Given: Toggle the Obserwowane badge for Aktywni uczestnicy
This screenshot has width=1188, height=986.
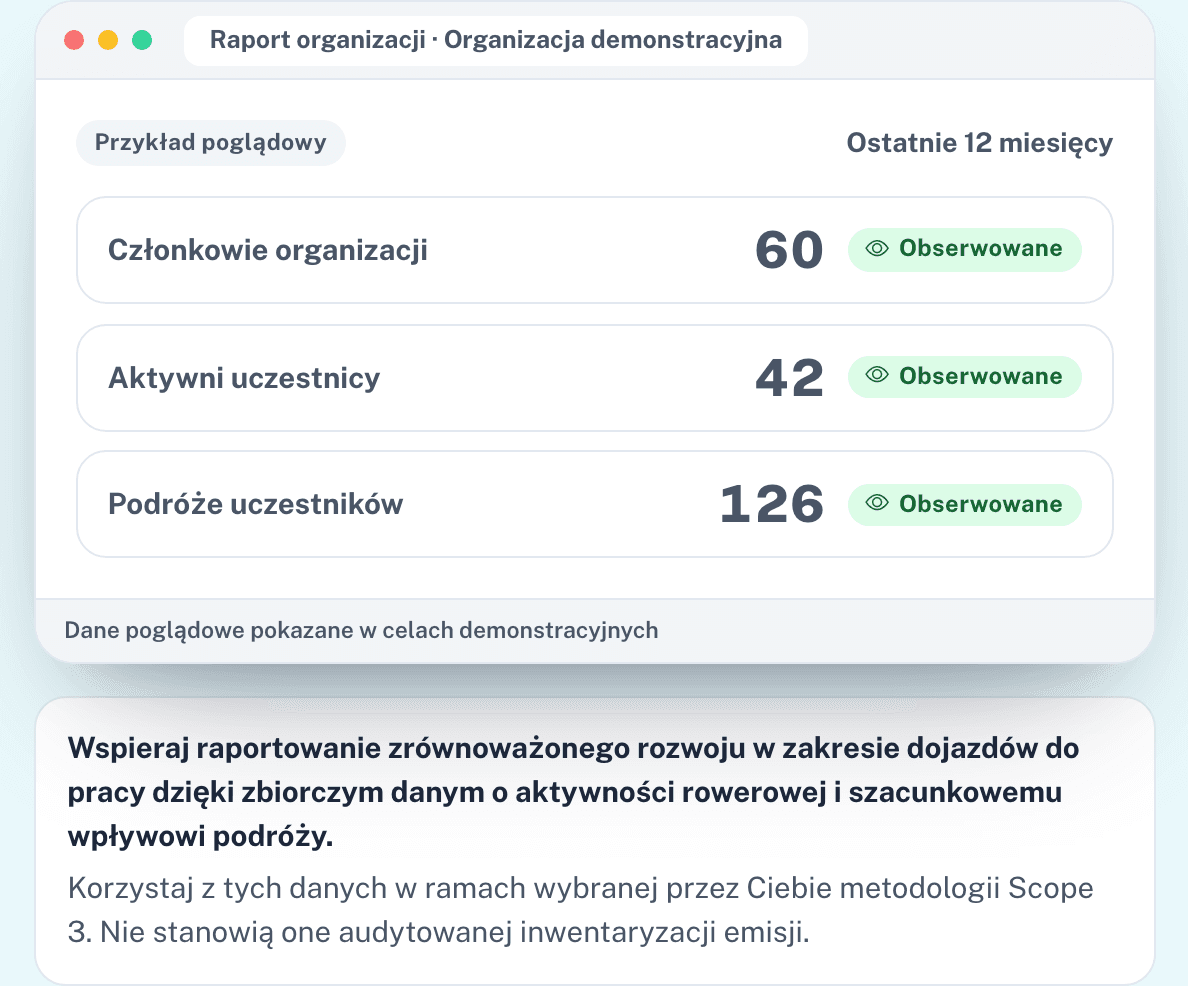Looking at the screenshot, I should pyautogui.click(x=964, y=377).
